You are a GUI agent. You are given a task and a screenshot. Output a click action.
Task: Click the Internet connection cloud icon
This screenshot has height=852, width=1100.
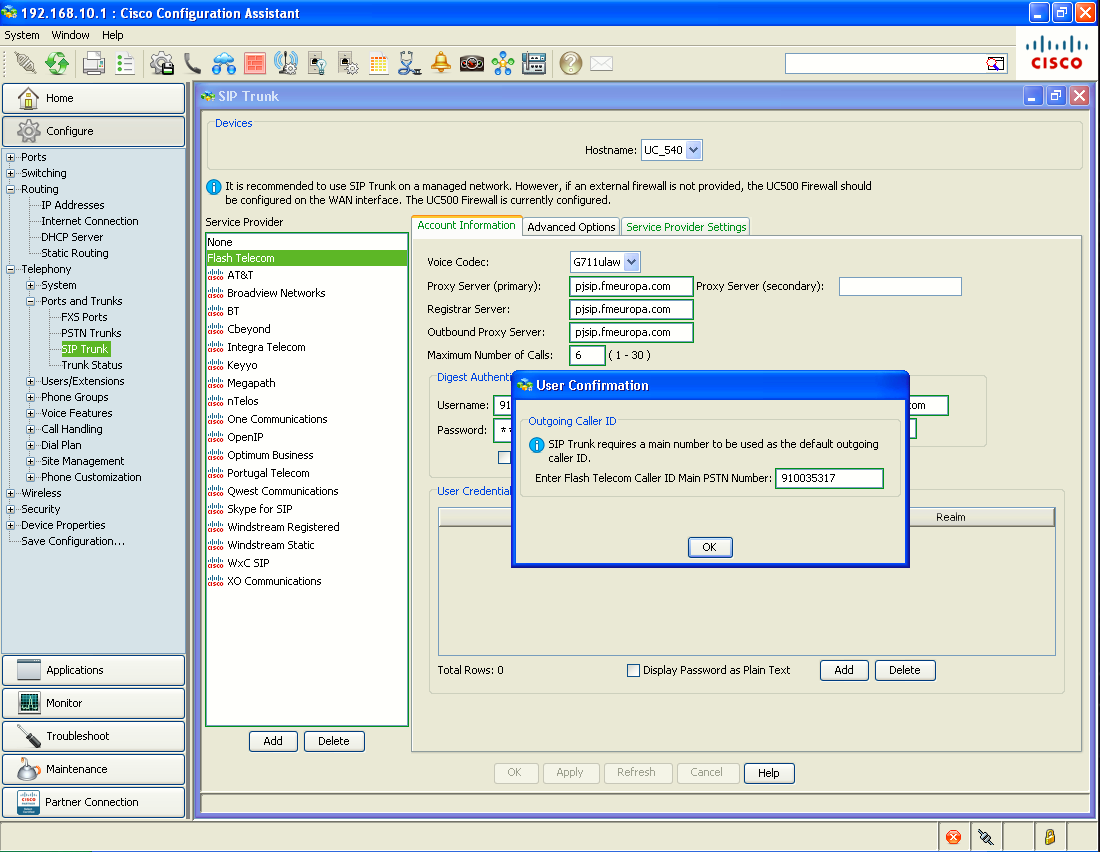click(x=224, y=63)
